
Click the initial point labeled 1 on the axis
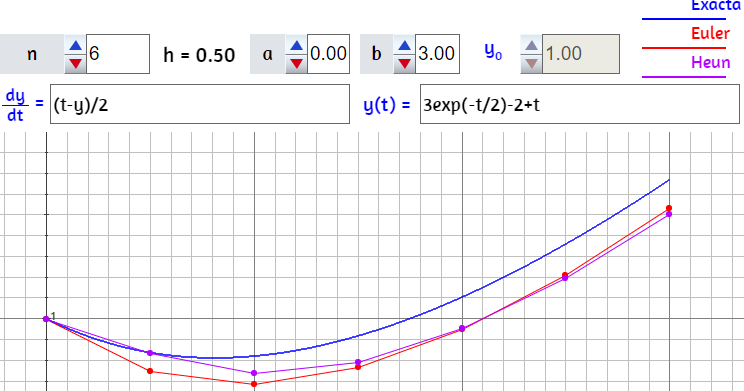coord(46,319)
